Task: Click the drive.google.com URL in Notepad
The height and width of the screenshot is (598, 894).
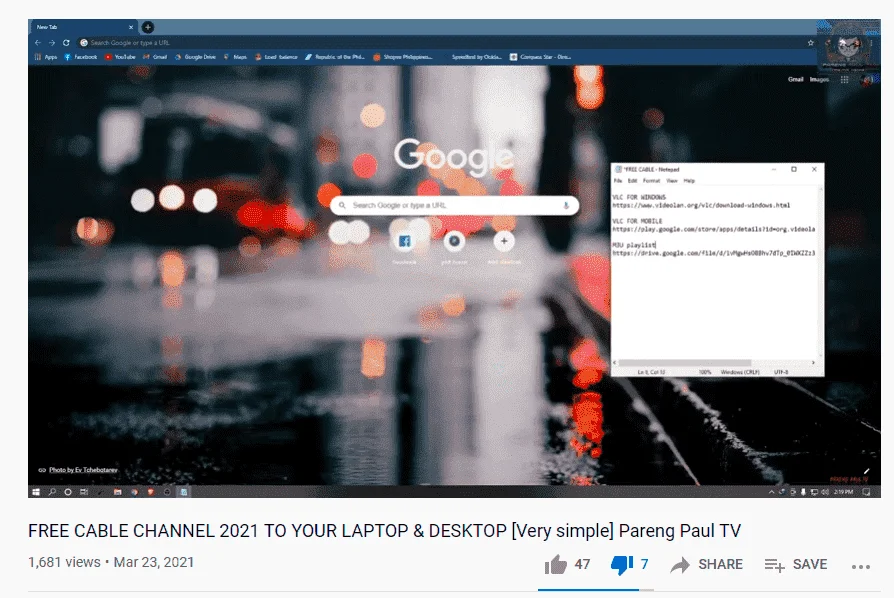Action: click(x=714, y=253)
